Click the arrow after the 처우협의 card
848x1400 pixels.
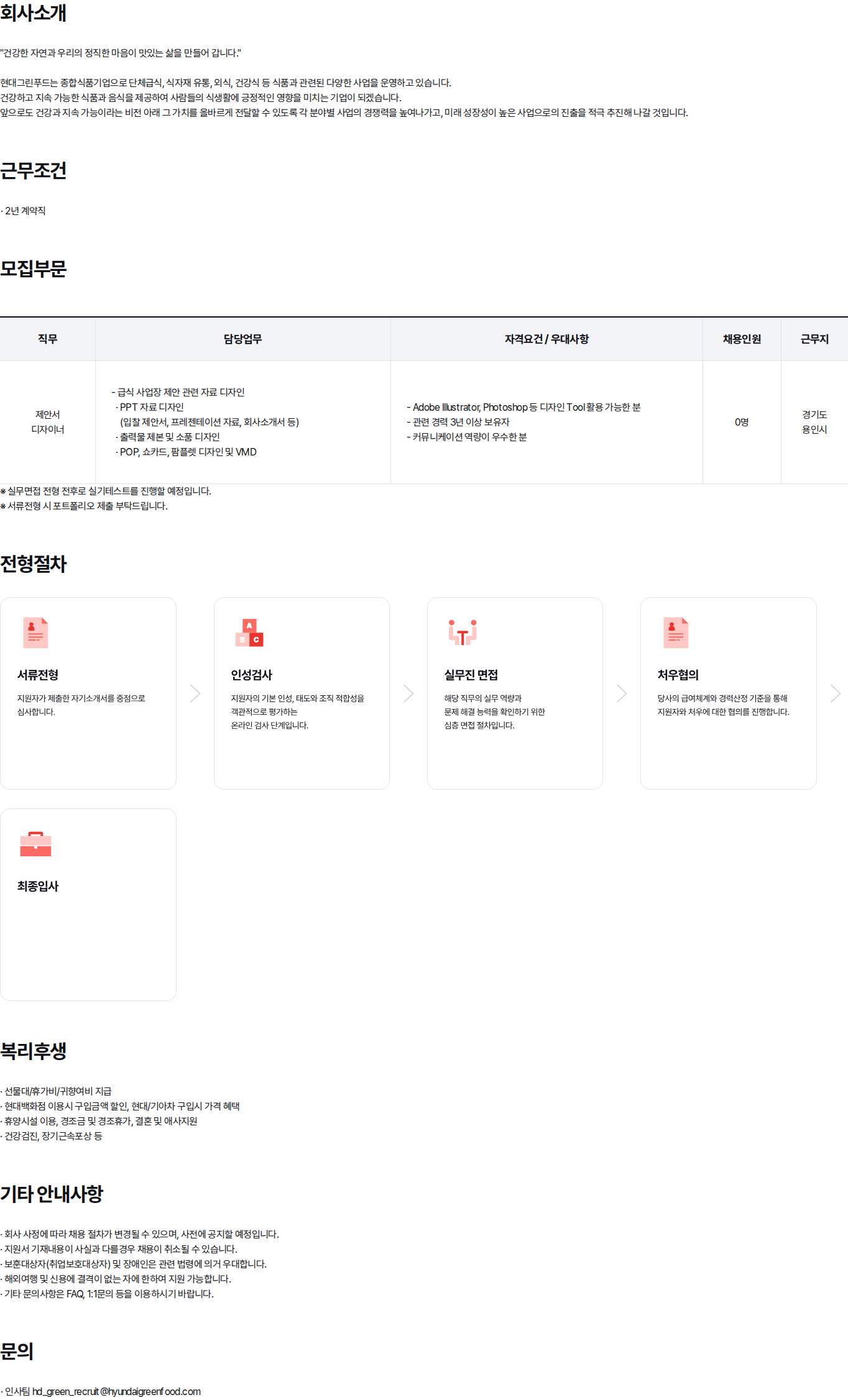tap(836, 693)
